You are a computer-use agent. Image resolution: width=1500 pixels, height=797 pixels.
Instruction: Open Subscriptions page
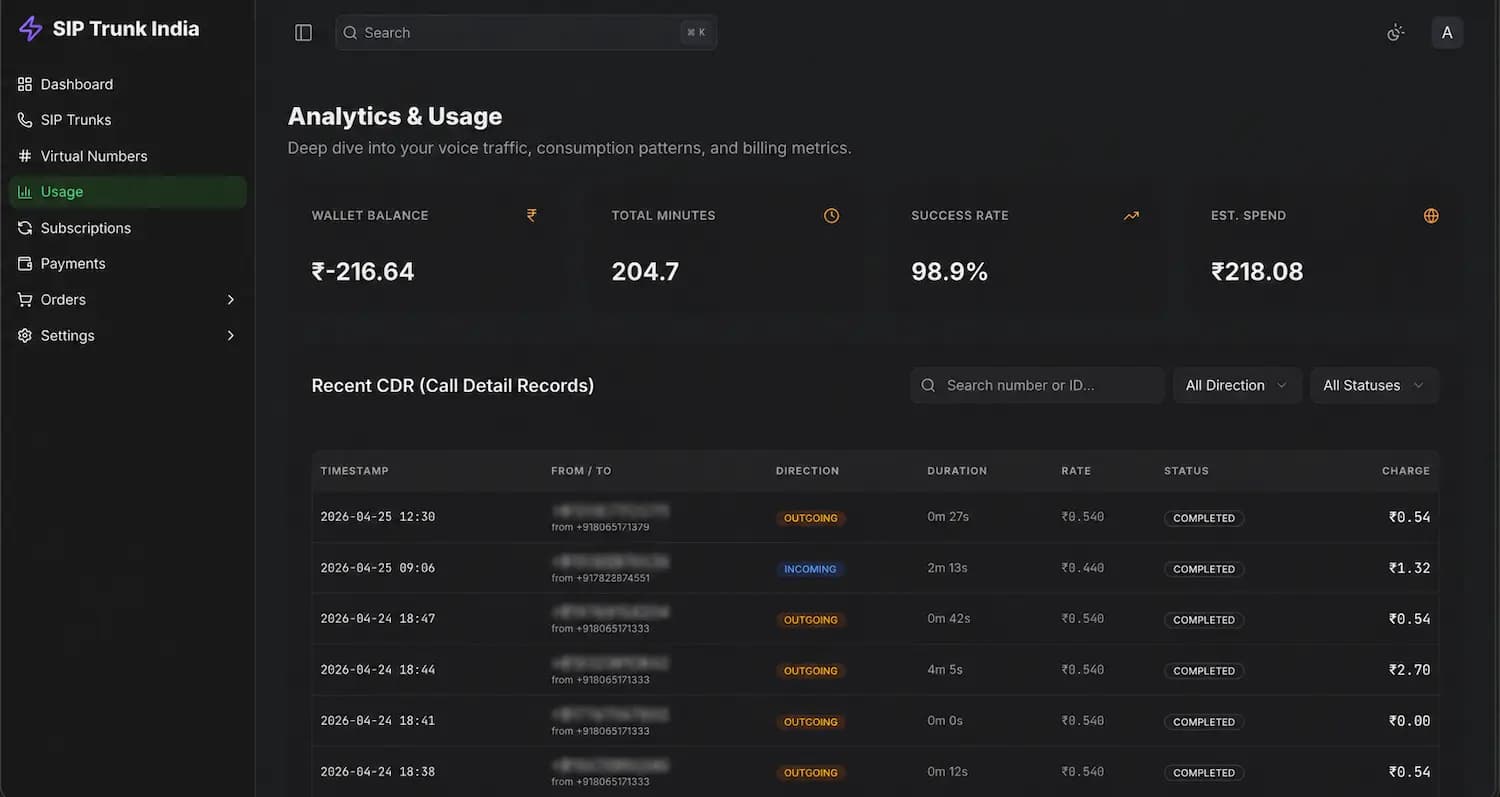click(x=128, y=228)
